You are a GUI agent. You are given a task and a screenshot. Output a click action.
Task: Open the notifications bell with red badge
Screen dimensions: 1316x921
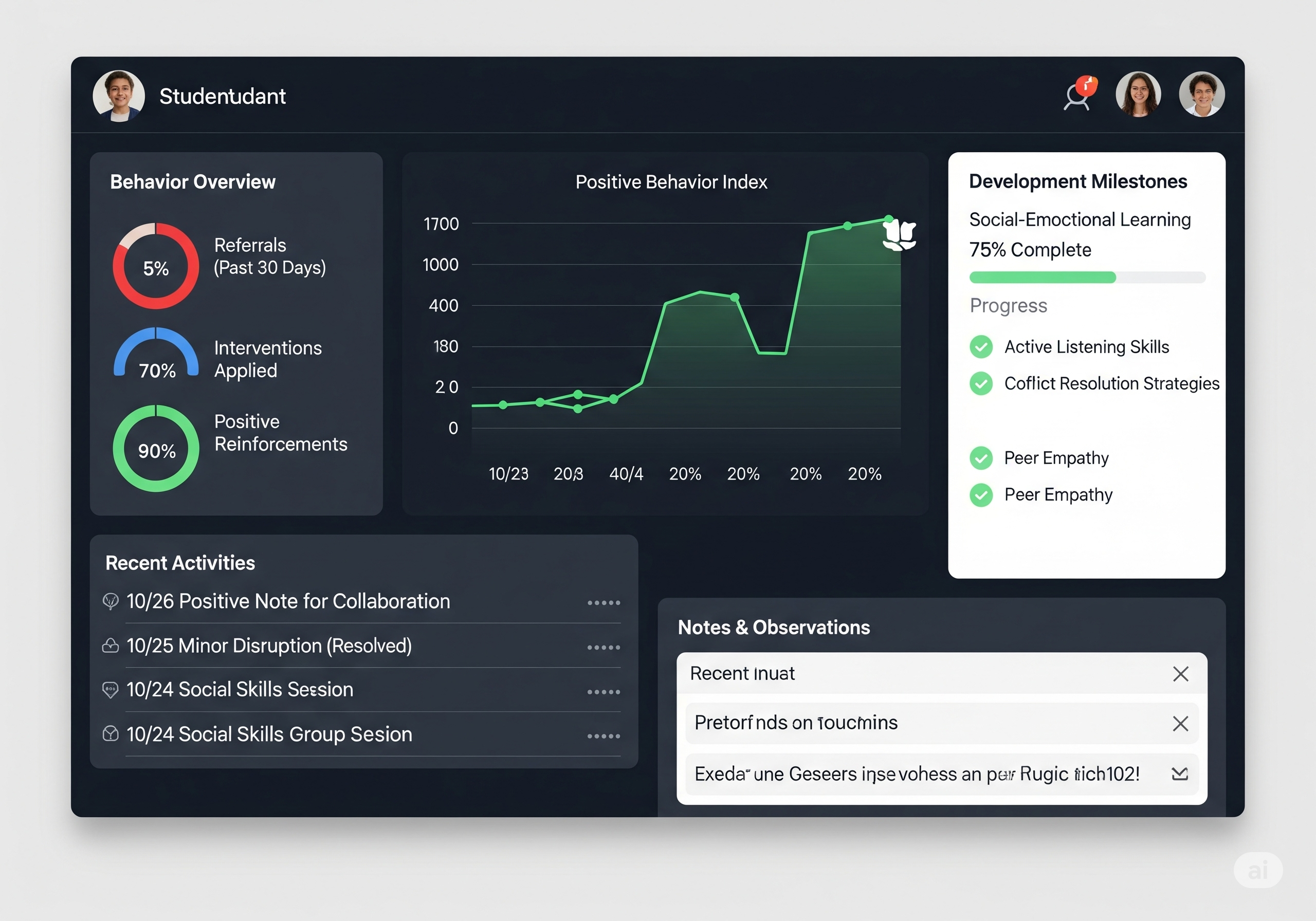pos(1079,95)
